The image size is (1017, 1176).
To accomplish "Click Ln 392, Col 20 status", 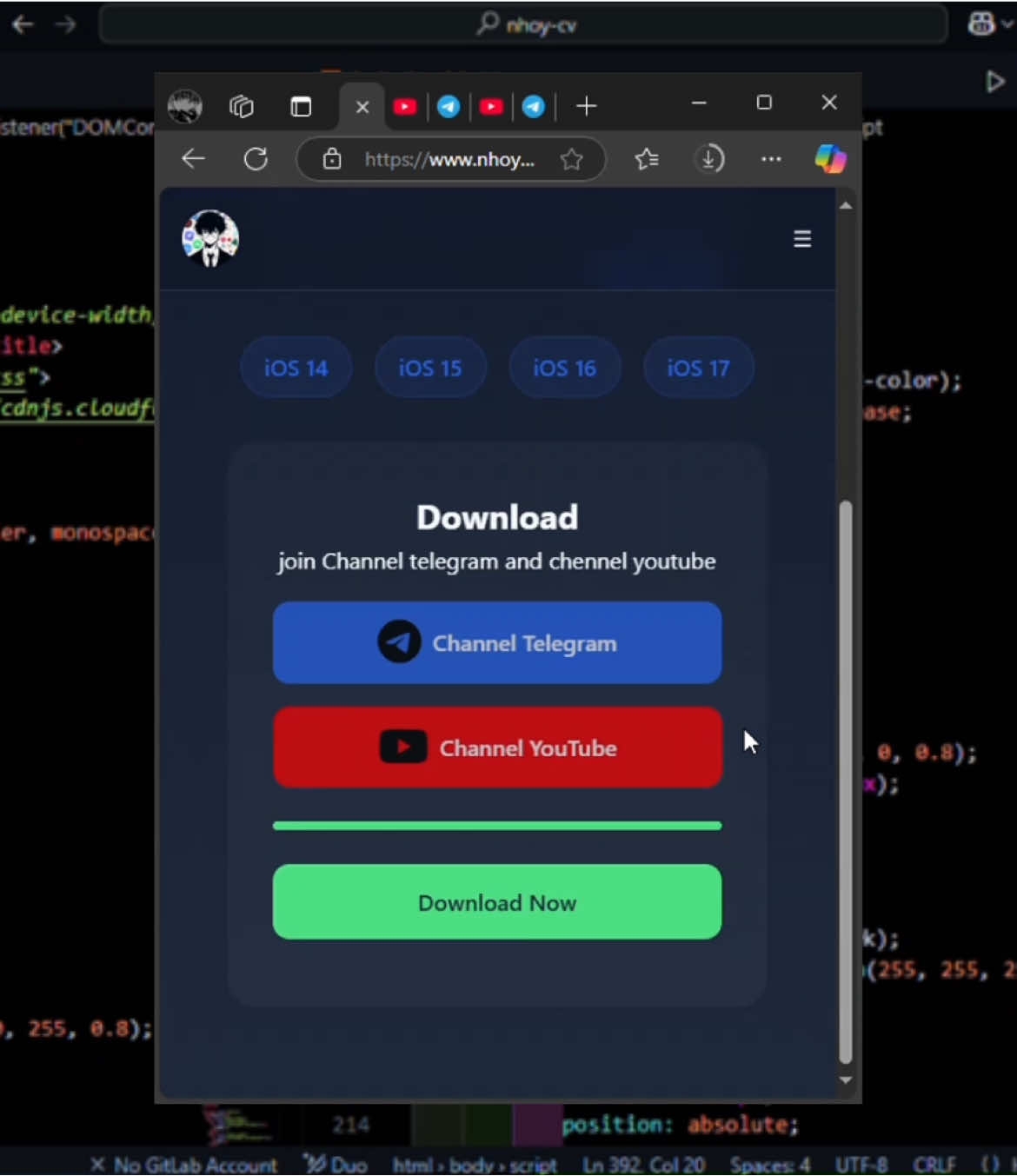I will pyautogui.click(x=644, y=1165).
